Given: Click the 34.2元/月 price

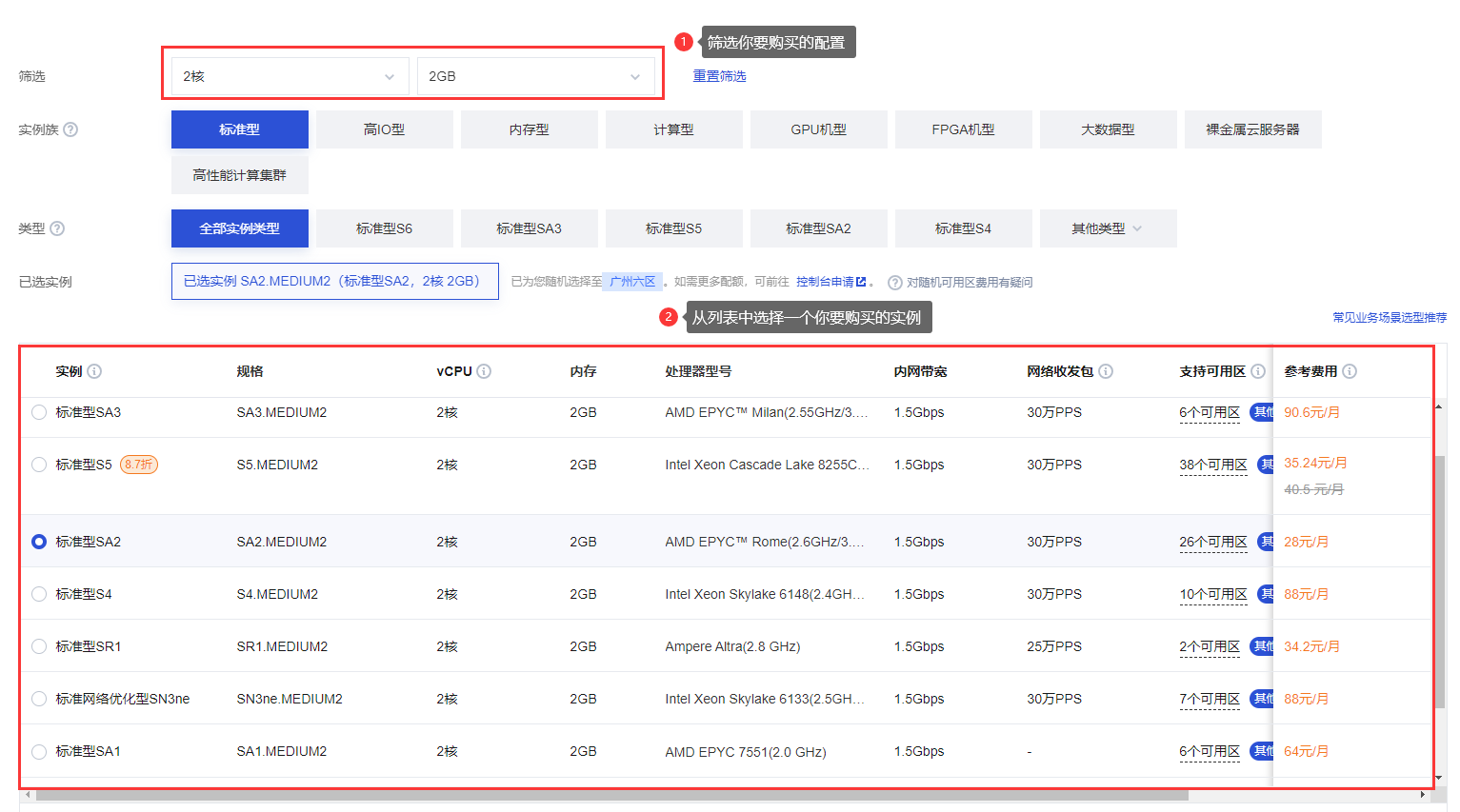Looking at the screenshot, I should tap(1311, 646).
